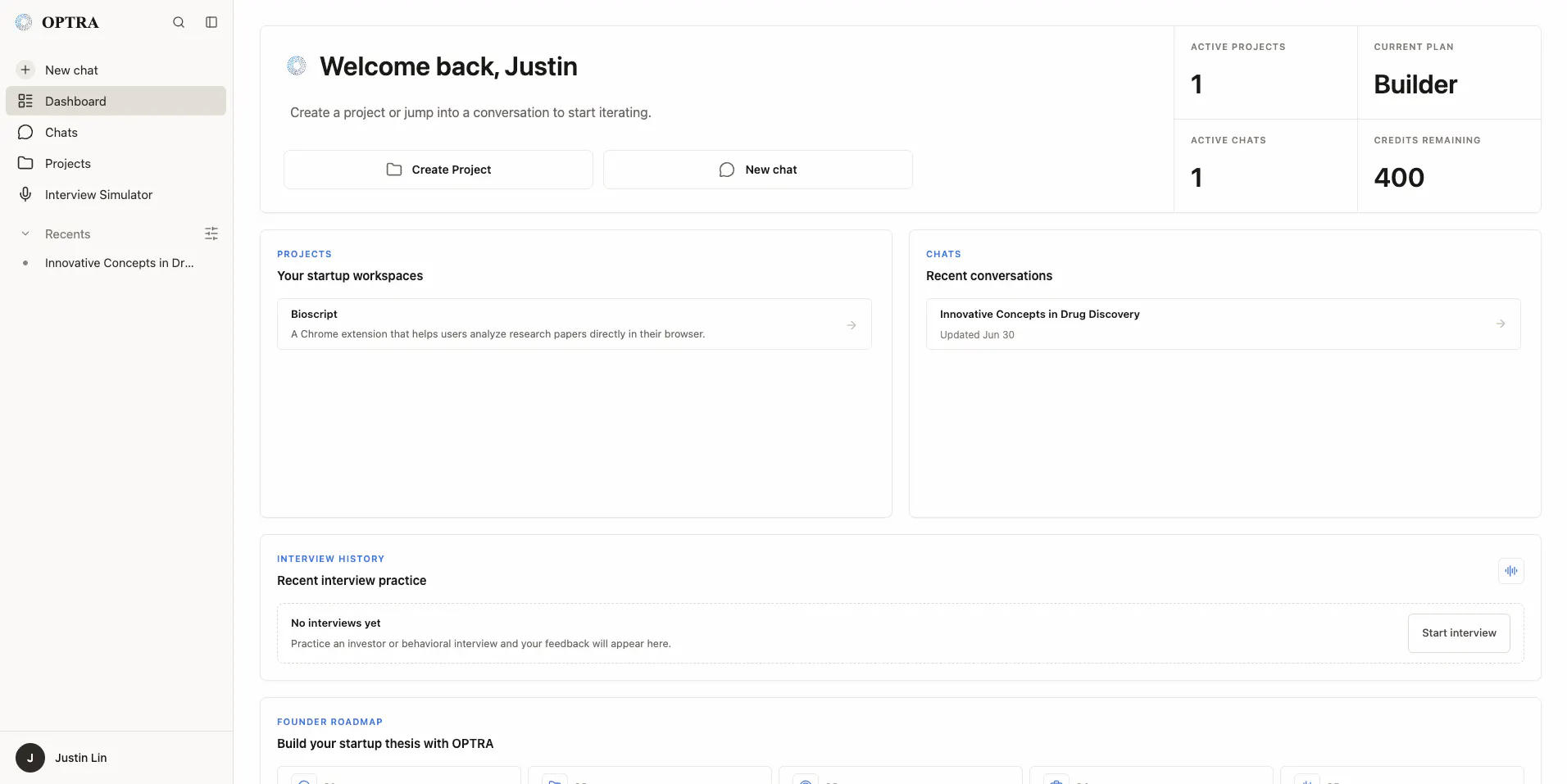Click the Active Chats stat card
This screenshot has width=1567, height=784.
[x=1265, y=166]
